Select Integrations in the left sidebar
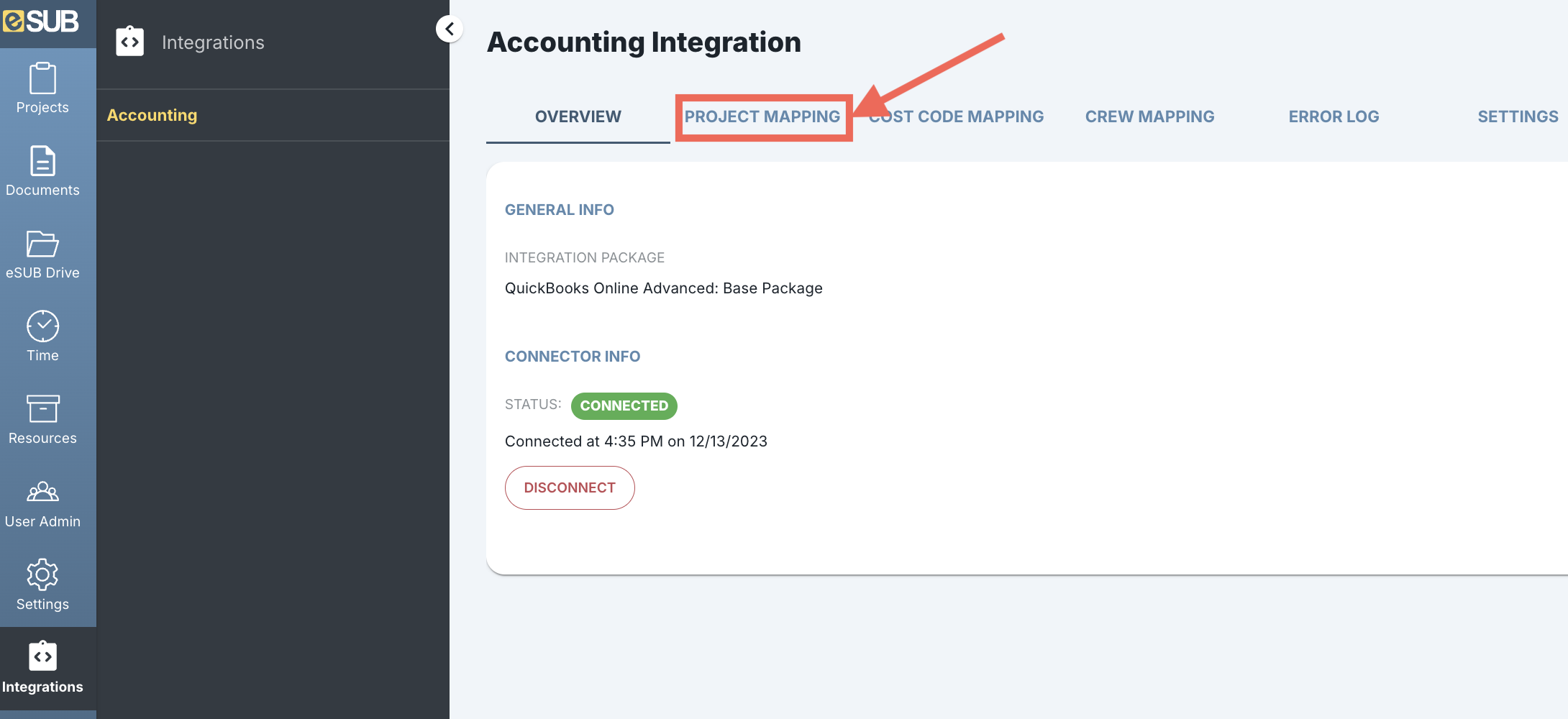The image size is (1568, 719). coord(42,669)
